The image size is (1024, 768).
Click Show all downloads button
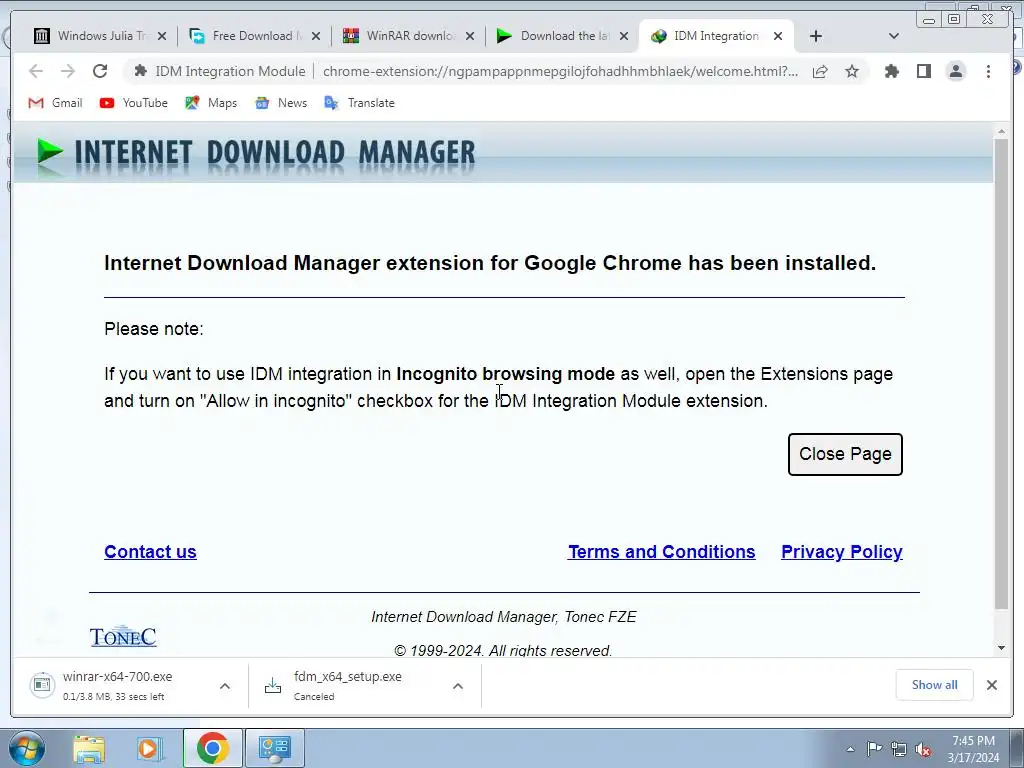coord(935,684)
